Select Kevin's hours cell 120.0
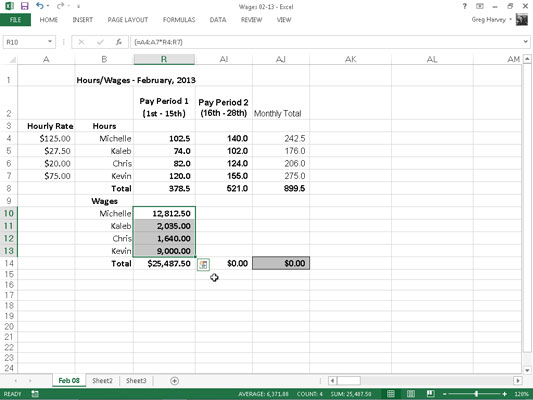Image resolution: width=533 pixels, height=400 pixels. [164, 176]
